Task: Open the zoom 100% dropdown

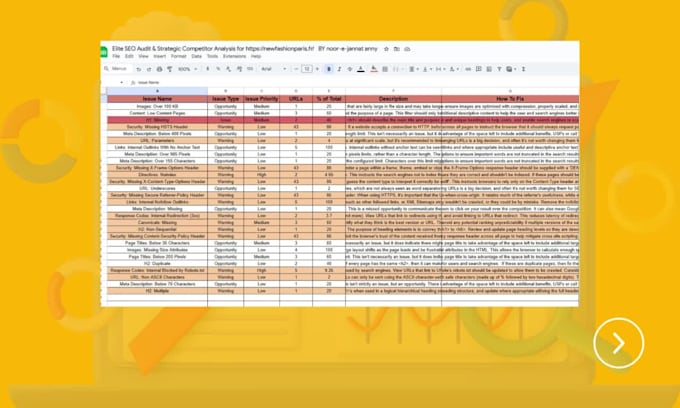Action: (187, 69)
